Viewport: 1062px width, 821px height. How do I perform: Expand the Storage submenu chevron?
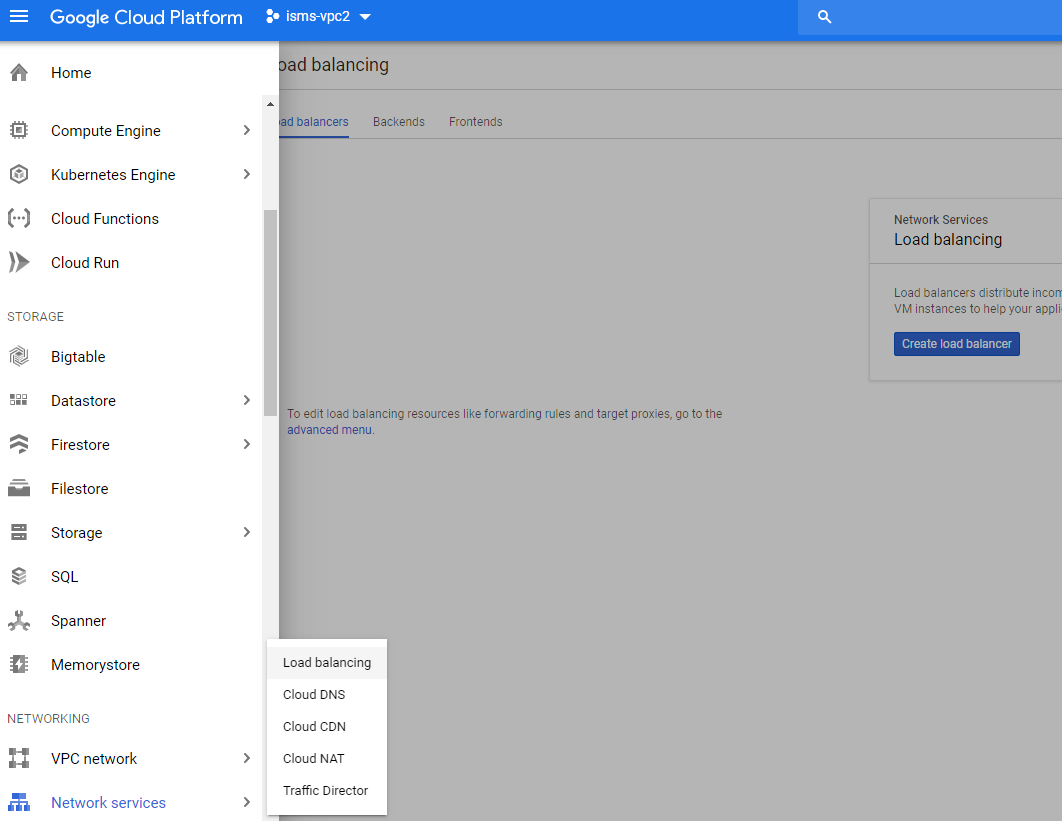pyautogui.click(x=247, y=532)
